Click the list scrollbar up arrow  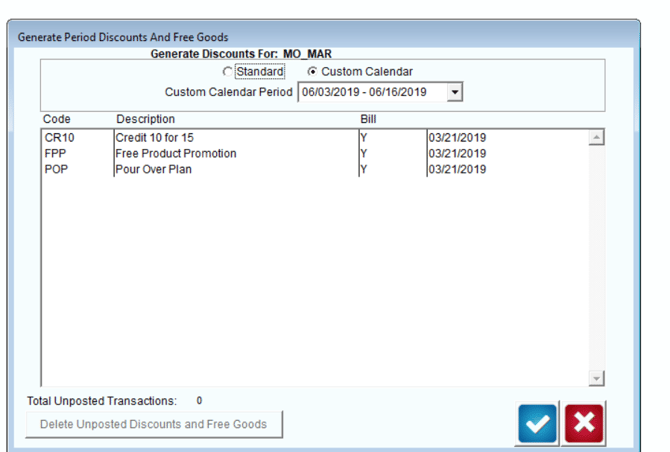(x=596, y=137)
